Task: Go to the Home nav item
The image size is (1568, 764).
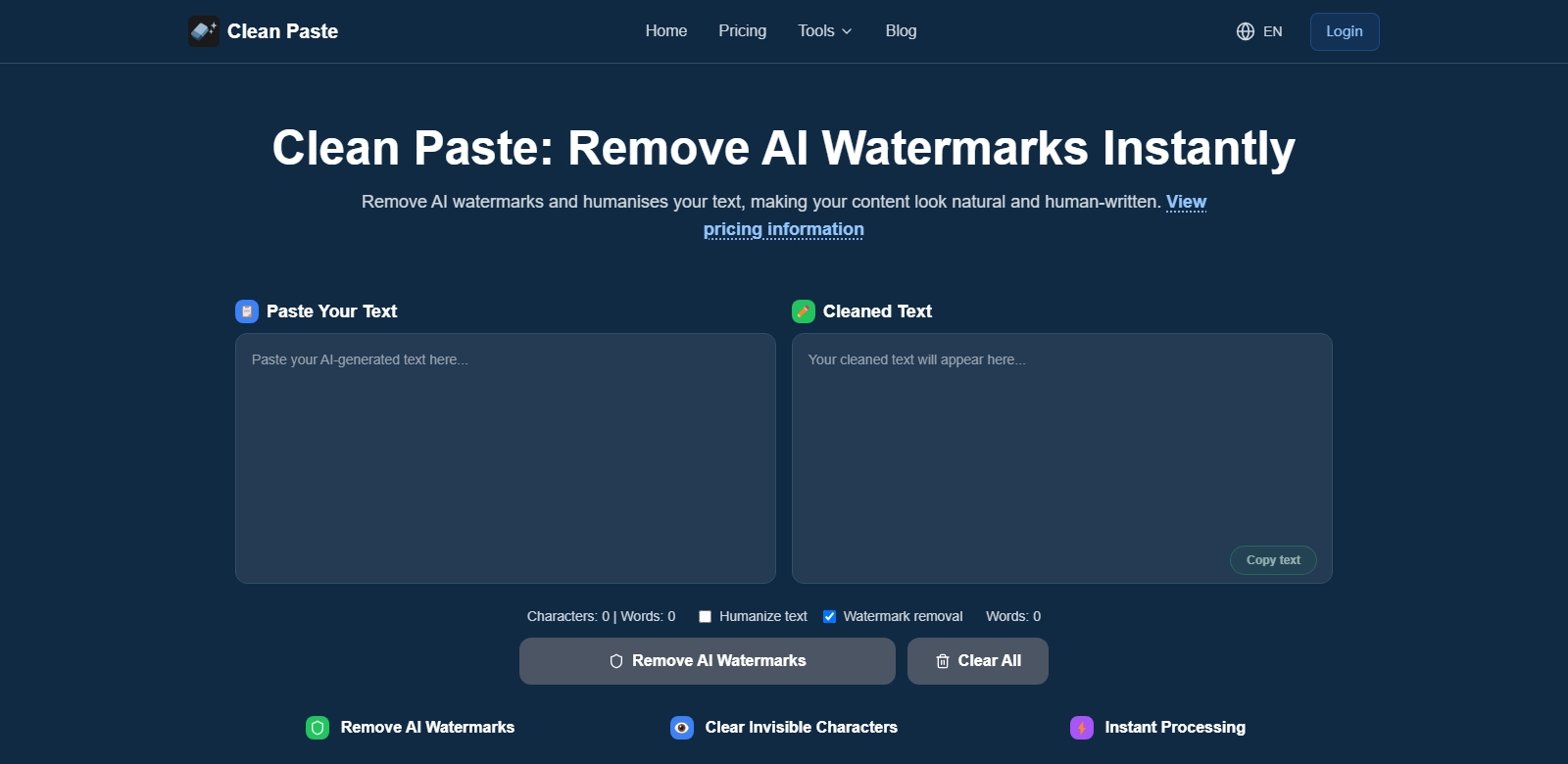Action: click(666, 31)
